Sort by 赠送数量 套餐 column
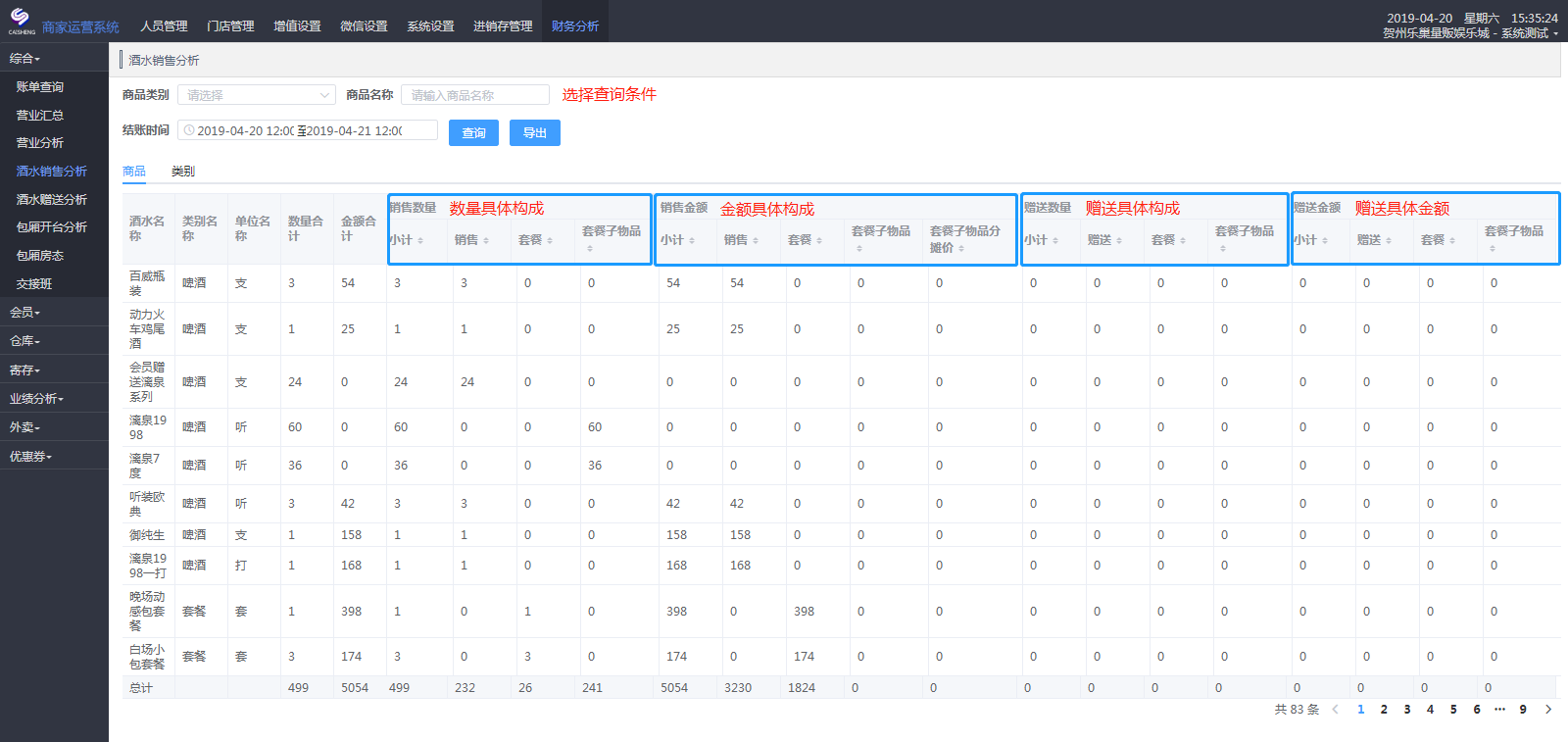1568x742 pixels. click(x=1183, y=240)
